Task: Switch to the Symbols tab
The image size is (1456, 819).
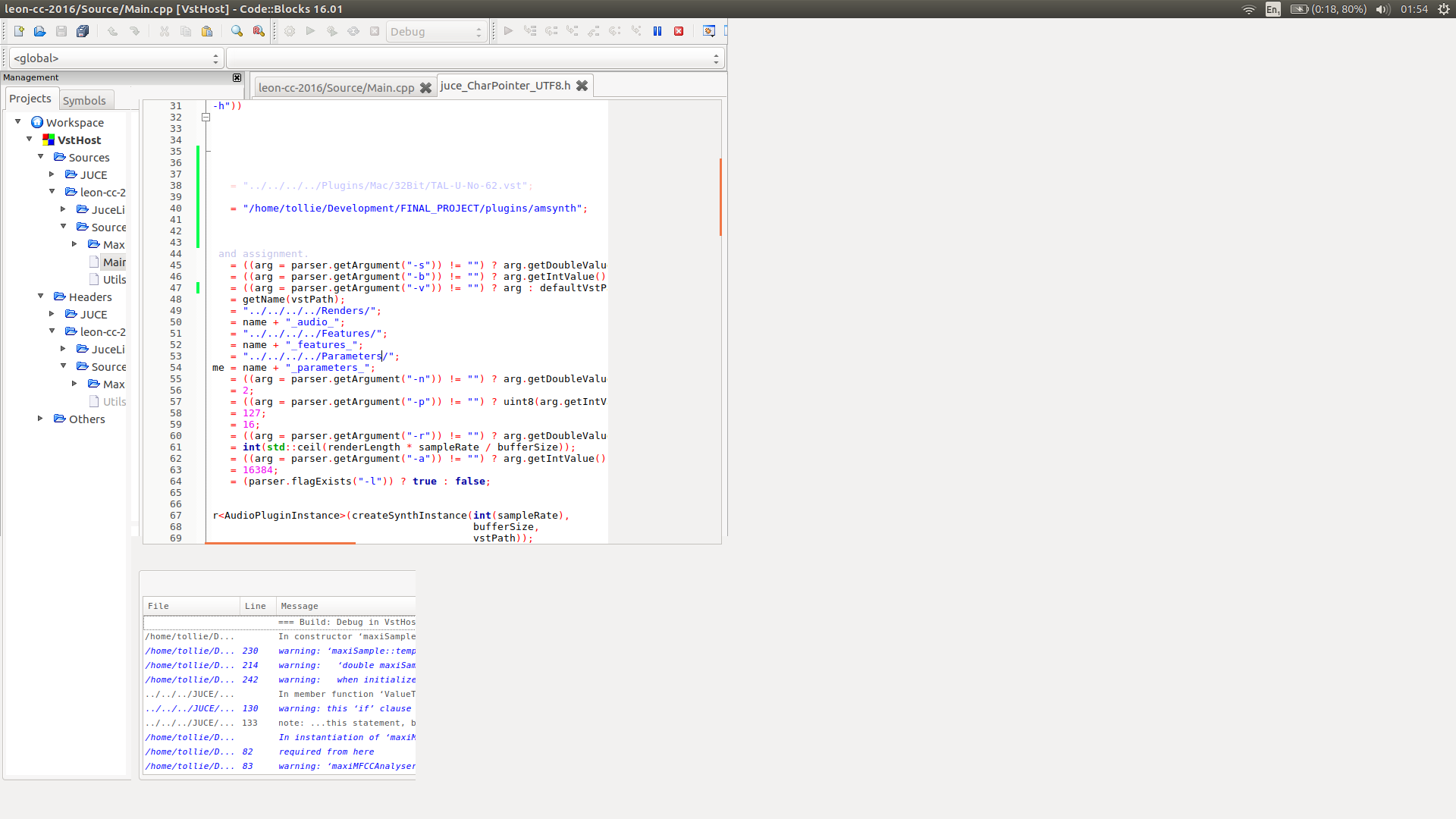Action: tap(84, 100)
